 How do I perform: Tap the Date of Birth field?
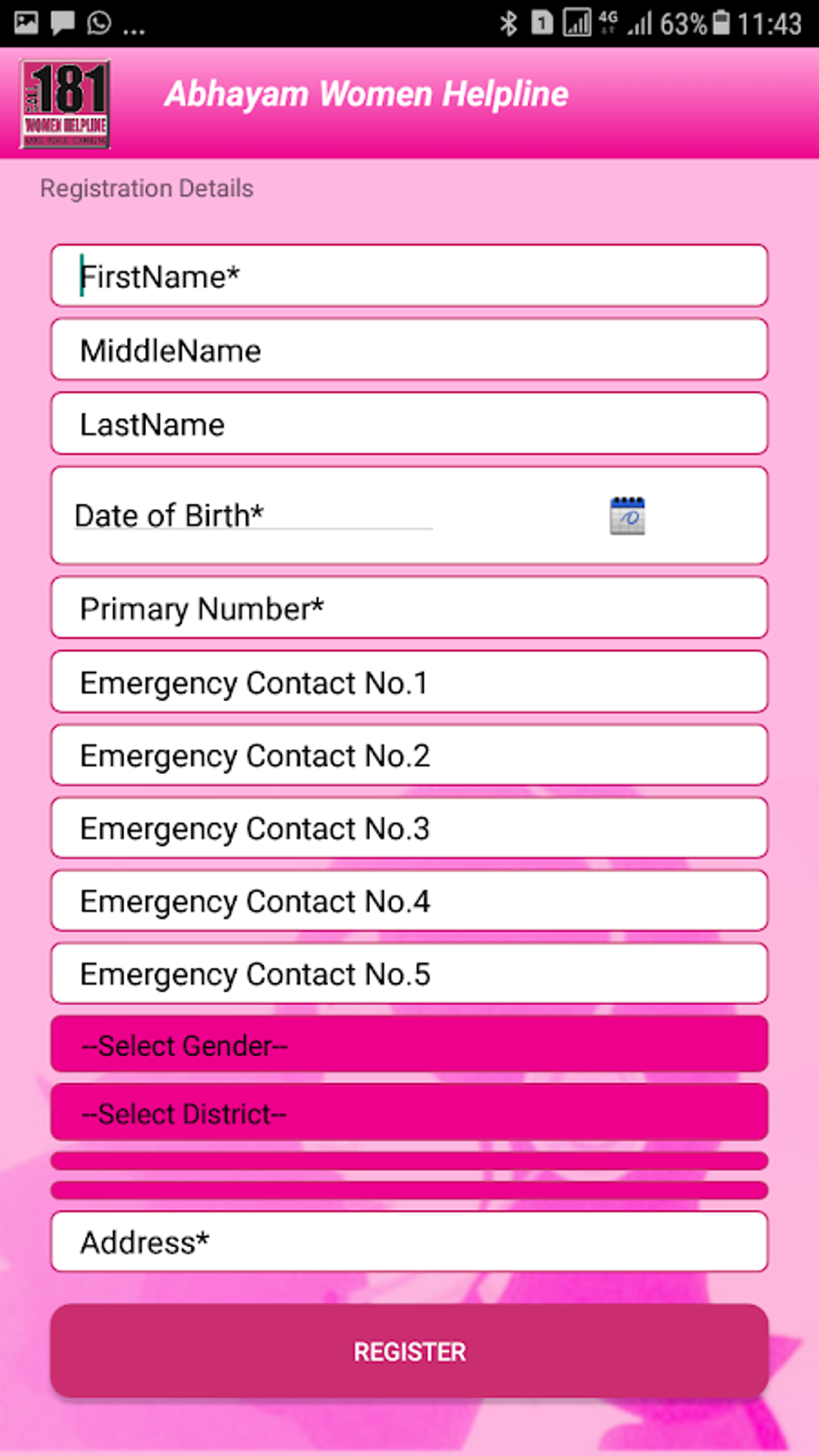click(x=253, y=516)
